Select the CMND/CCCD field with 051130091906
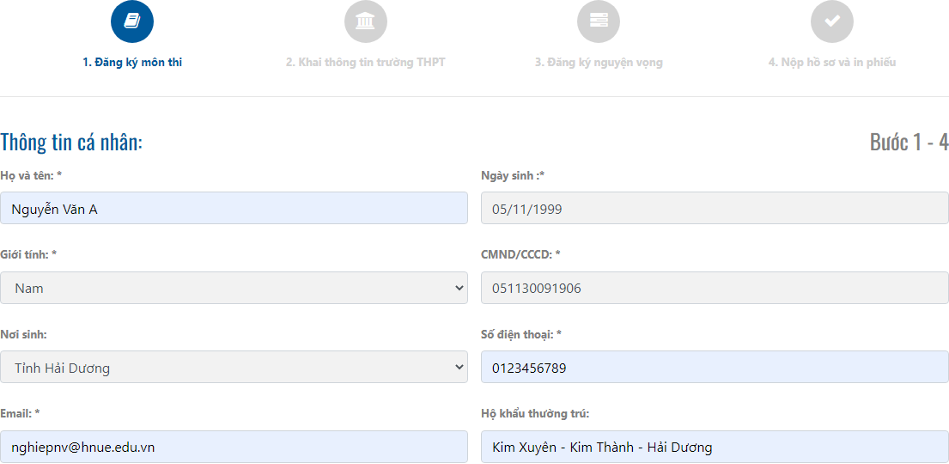This screenshot has height=464, width=949. point(714,288)
